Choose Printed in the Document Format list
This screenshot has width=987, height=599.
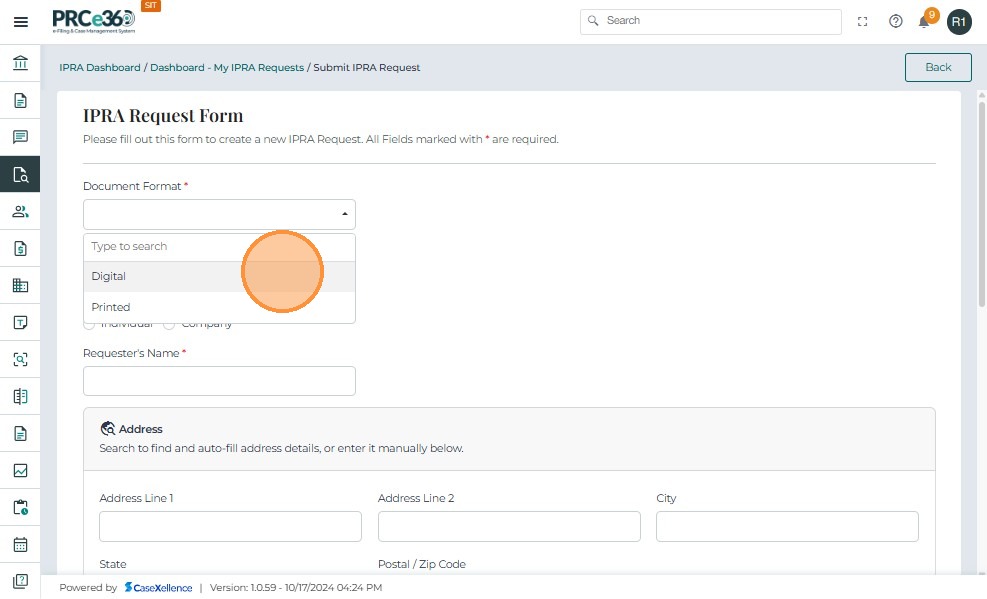111,307
